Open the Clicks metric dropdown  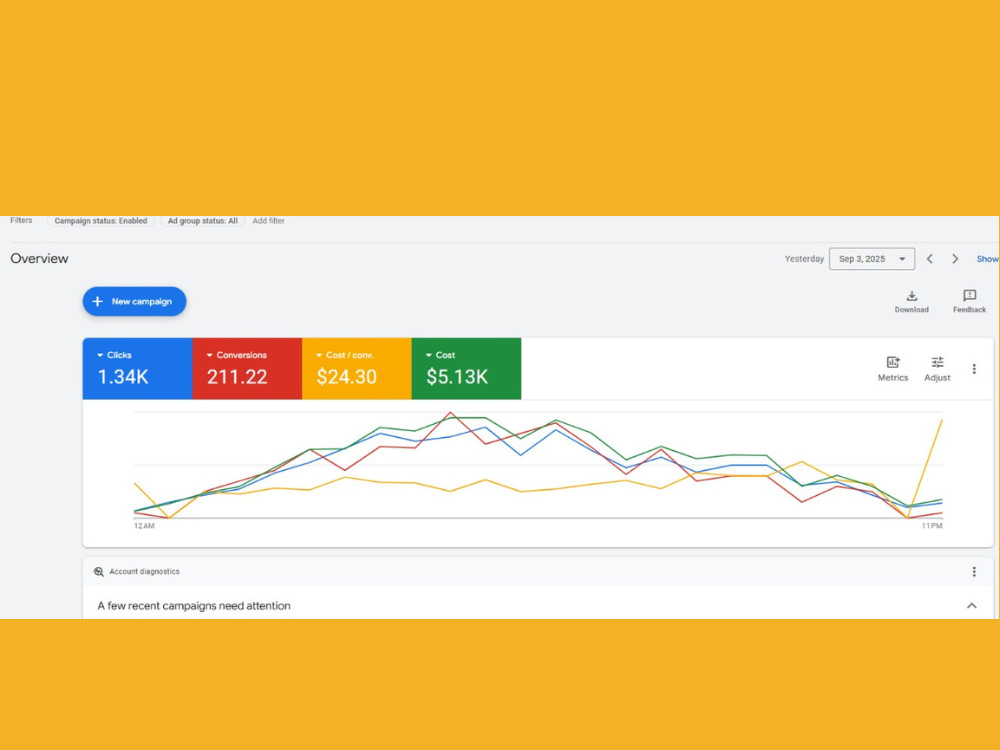(x=114, y=355)
